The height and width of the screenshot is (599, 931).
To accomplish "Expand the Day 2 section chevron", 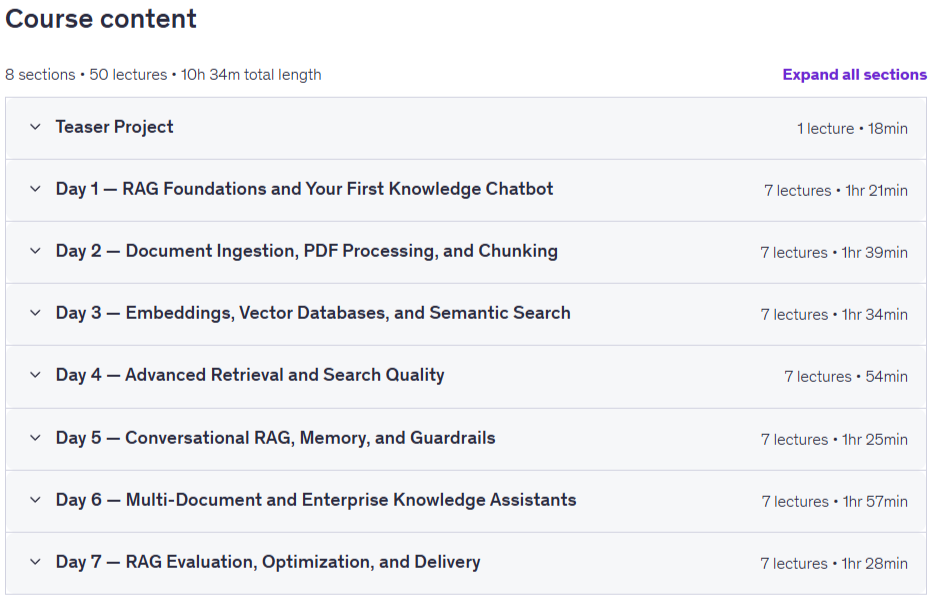I will tap(36, 251).
